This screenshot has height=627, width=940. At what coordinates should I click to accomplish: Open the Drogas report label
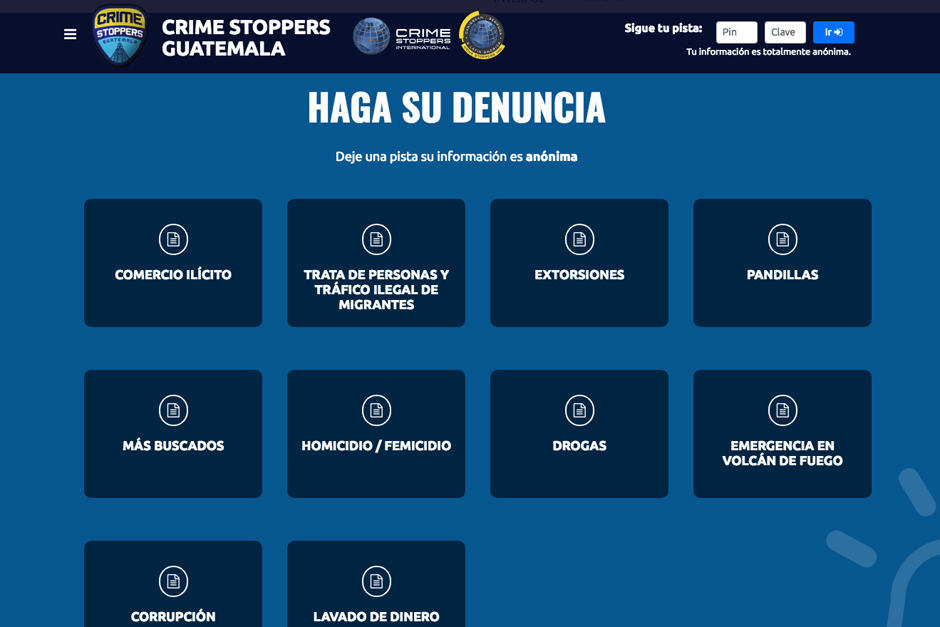pyautogui.click(x=579, y=446)
